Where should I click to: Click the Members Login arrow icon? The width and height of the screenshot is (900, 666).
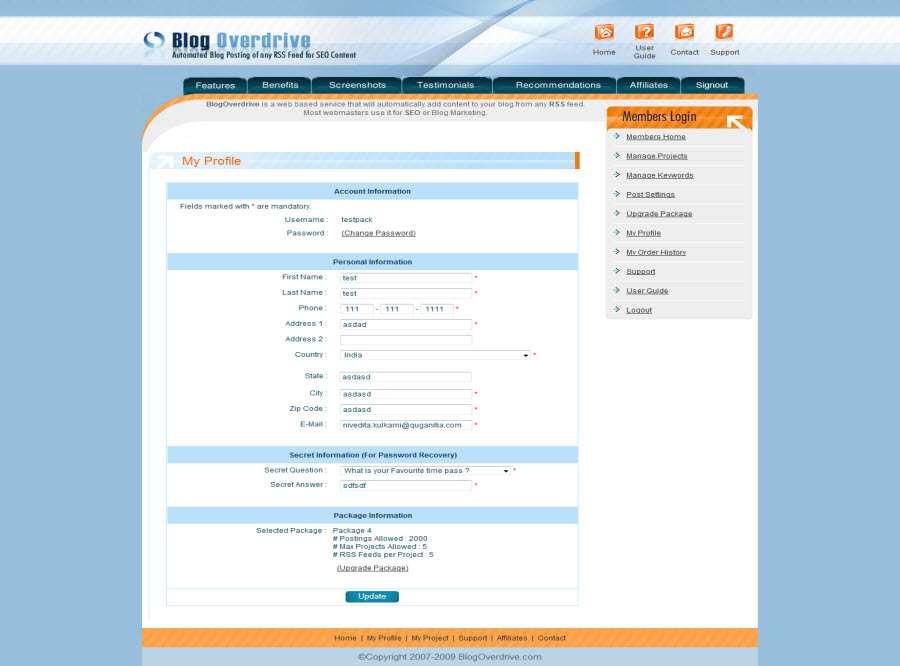(735, 121)
